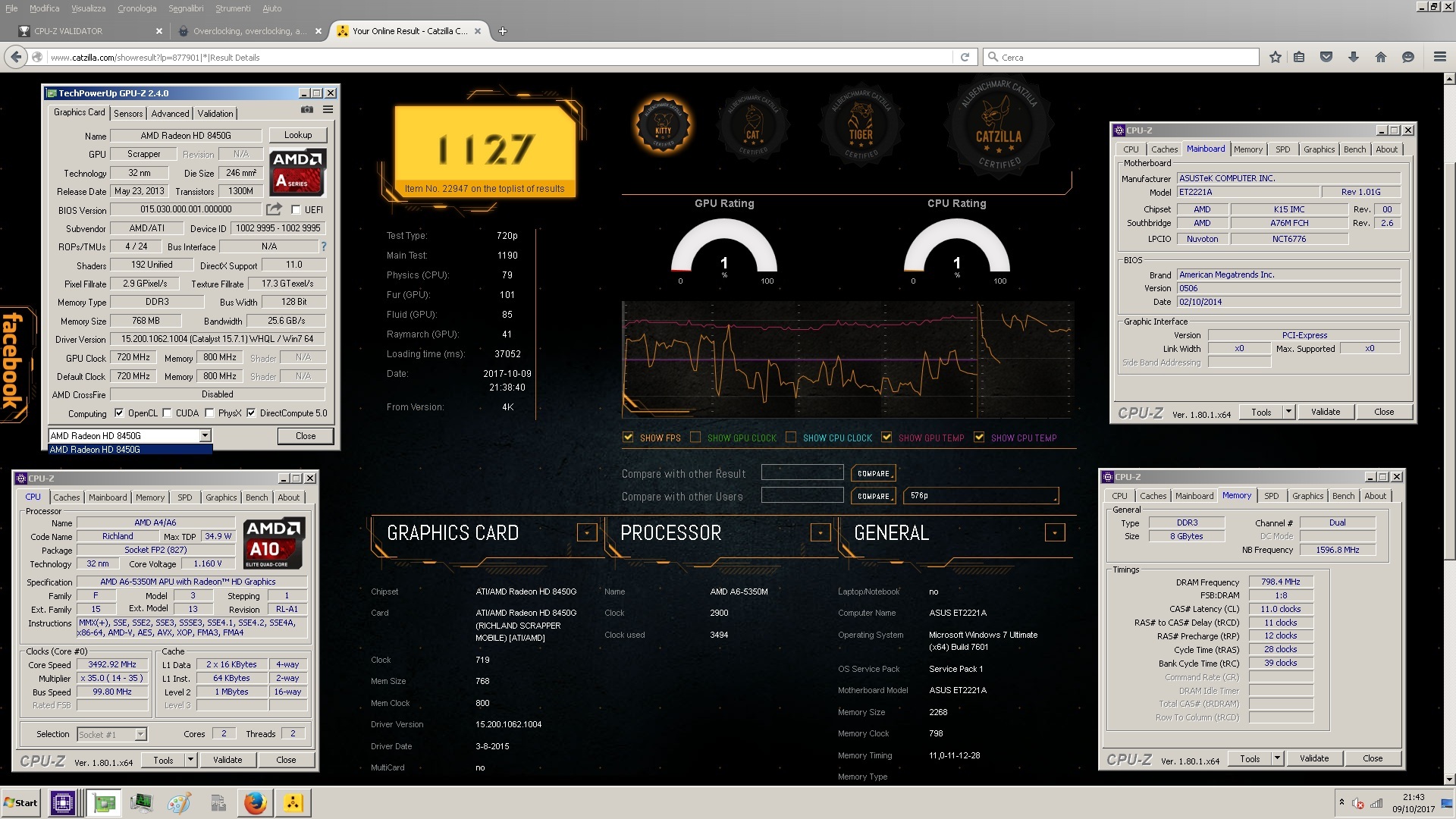This screenshot has width=1456, height=819.
Task: Click Bus Interface question mark in GPU-Z
Action: [x=324, y=246]
